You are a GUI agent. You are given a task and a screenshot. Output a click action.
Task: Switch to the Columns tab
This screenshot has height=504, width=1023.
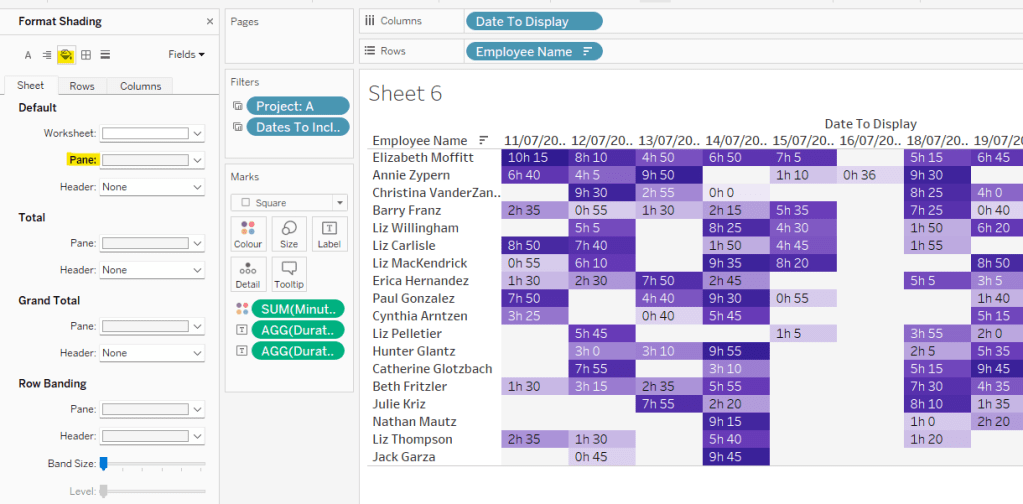tap(140, 86)
